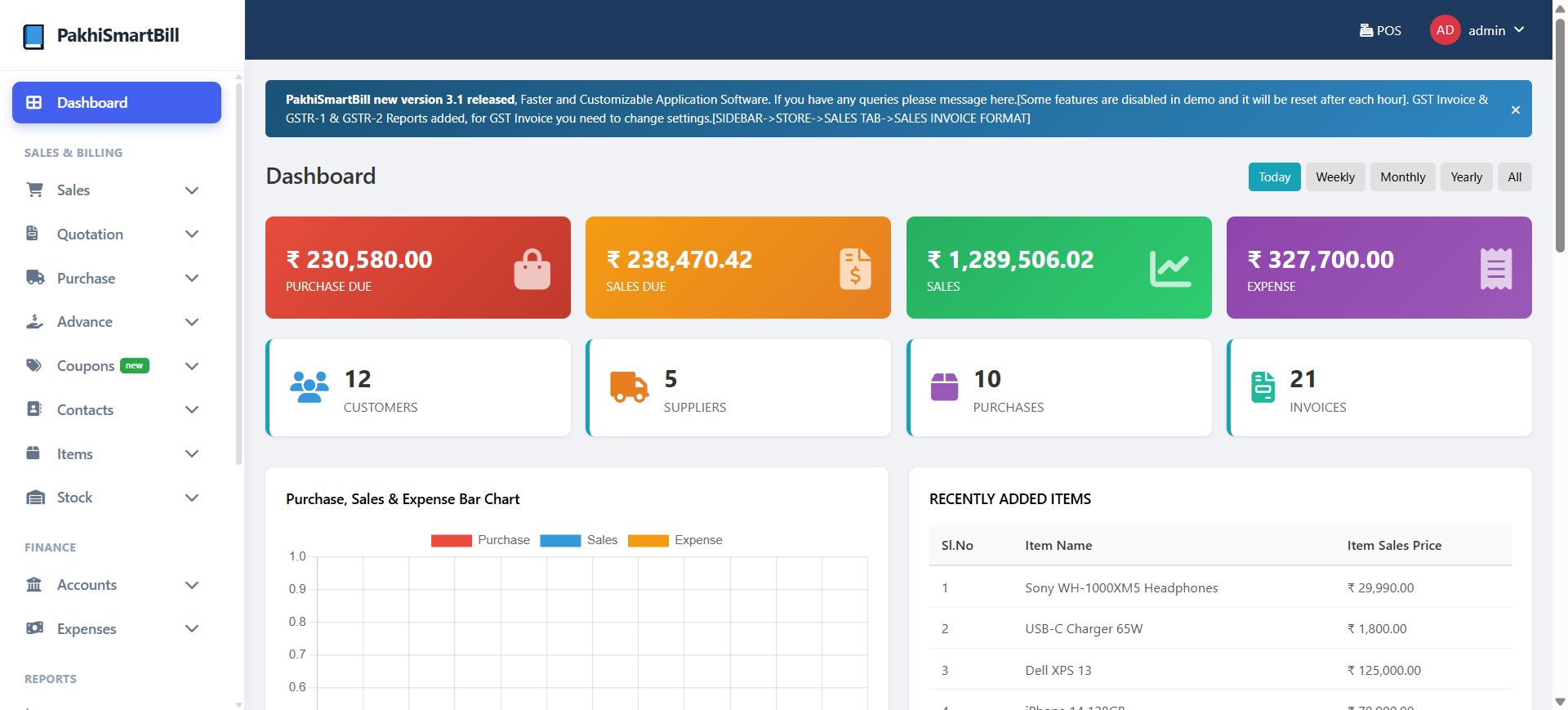Click the Stock warehouse icon
The width and height of the screenshot is (1568, 710).
(x=35, y=497)
